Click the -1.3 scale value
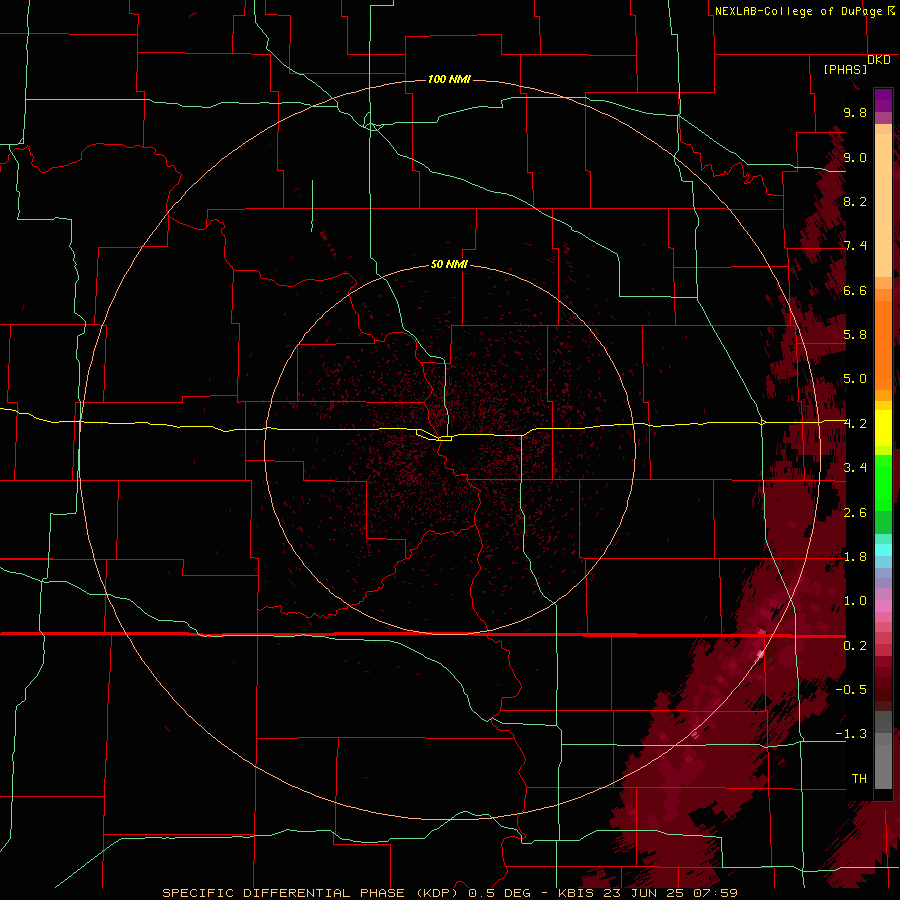The height and width of the screenshot is (900, 900). pyautogui.click(x=851, y=734)
